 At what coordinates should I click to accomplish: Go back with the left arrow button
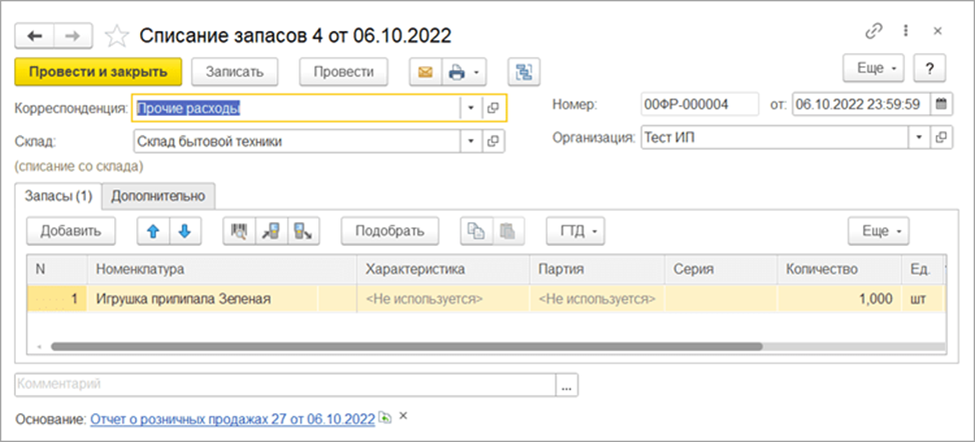pos(34,36)
